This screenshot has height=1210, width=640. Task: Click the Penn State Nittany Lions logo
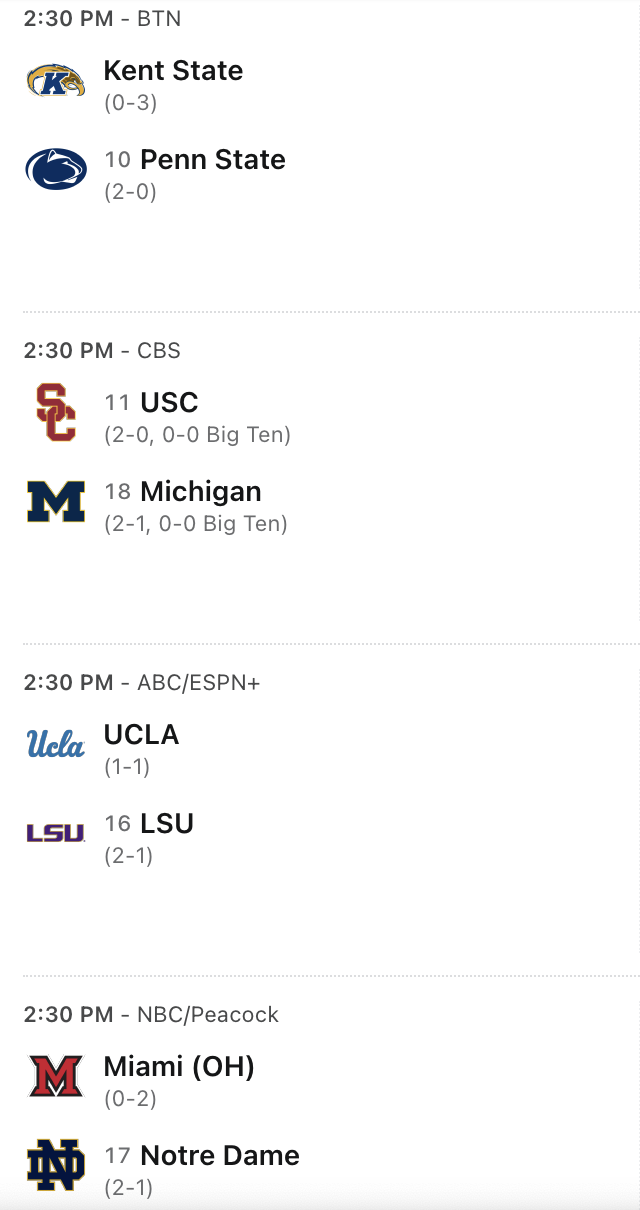[56, 169]
